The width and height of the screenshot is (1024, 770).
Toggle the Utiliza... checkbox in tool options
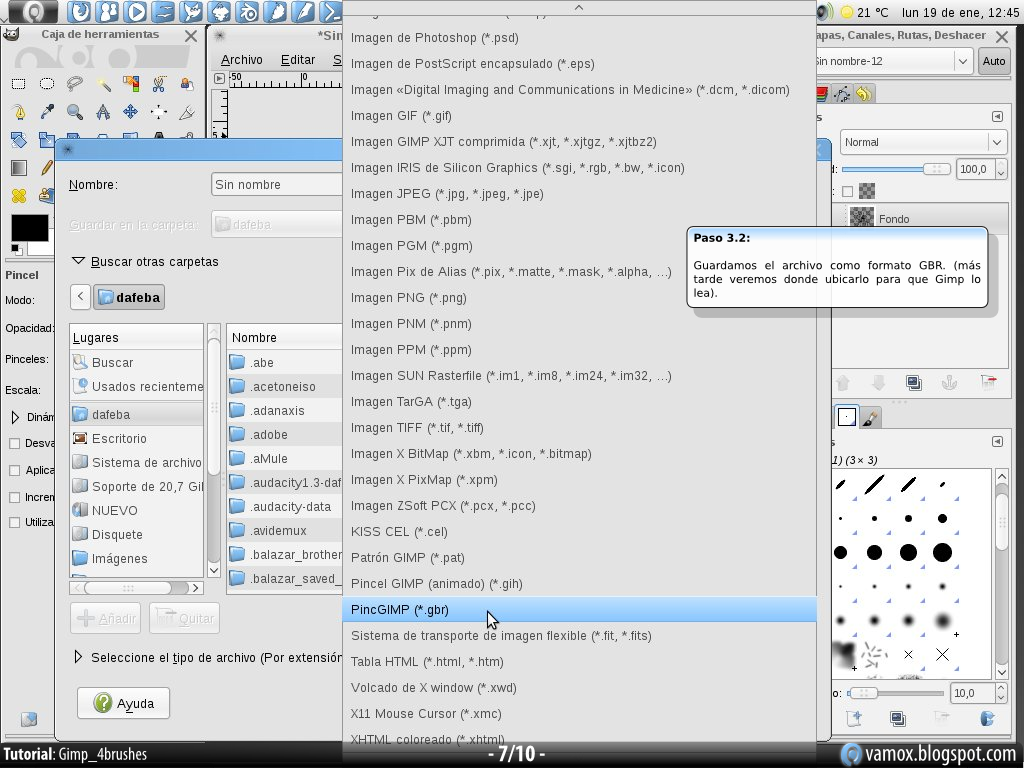[14, 522]
